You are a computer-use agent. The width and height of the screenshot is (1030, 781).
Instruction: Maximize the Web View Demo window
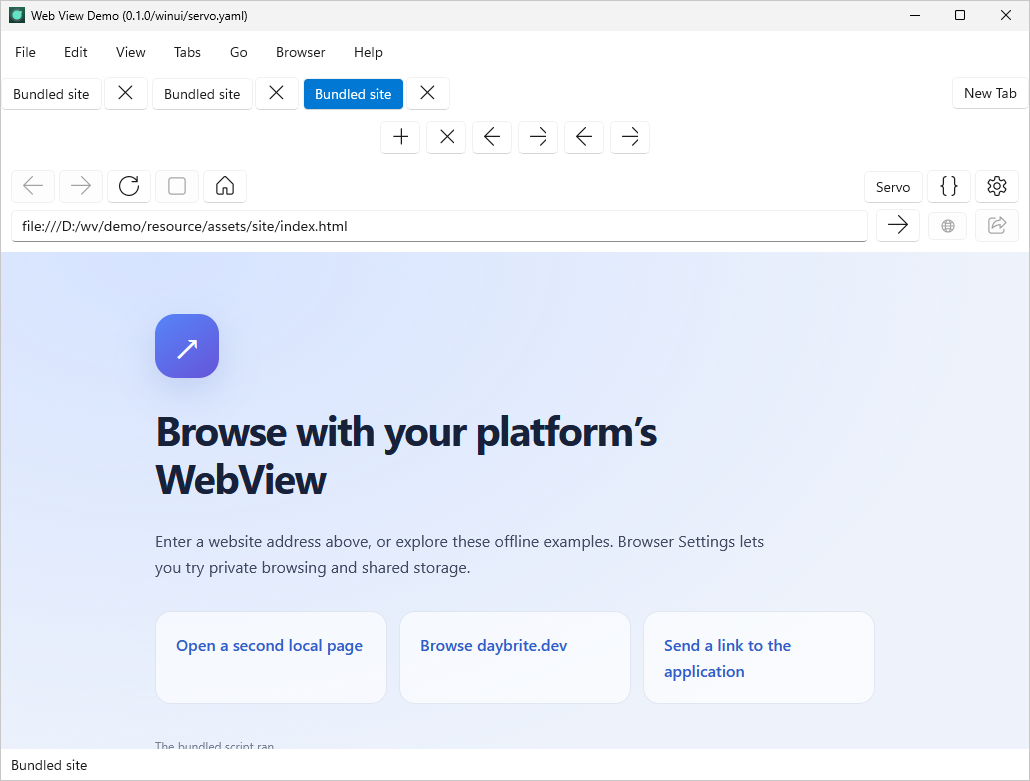click(x=960, y=15)
